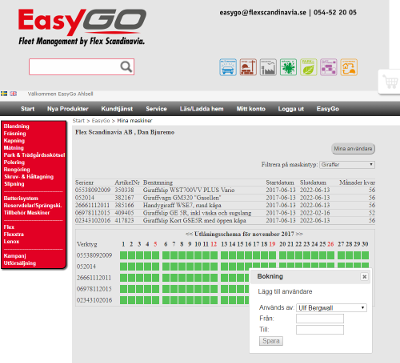The image size is (400, 363).
Task: Open the 'Mitt konto' menu item
Action: click(x=251, y=109)
